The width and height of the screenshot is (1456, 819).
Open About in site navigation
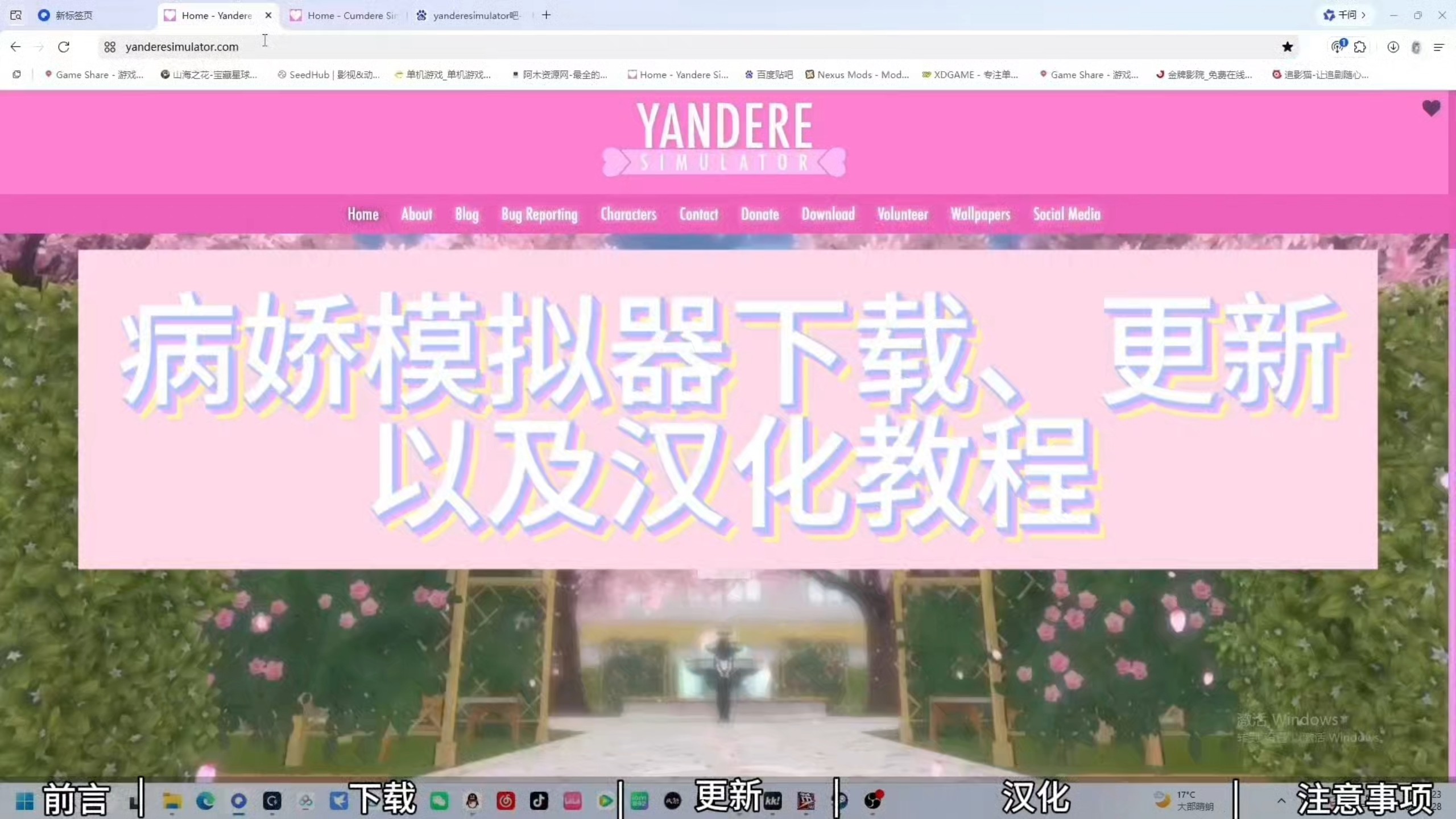(x=416, y=214)
